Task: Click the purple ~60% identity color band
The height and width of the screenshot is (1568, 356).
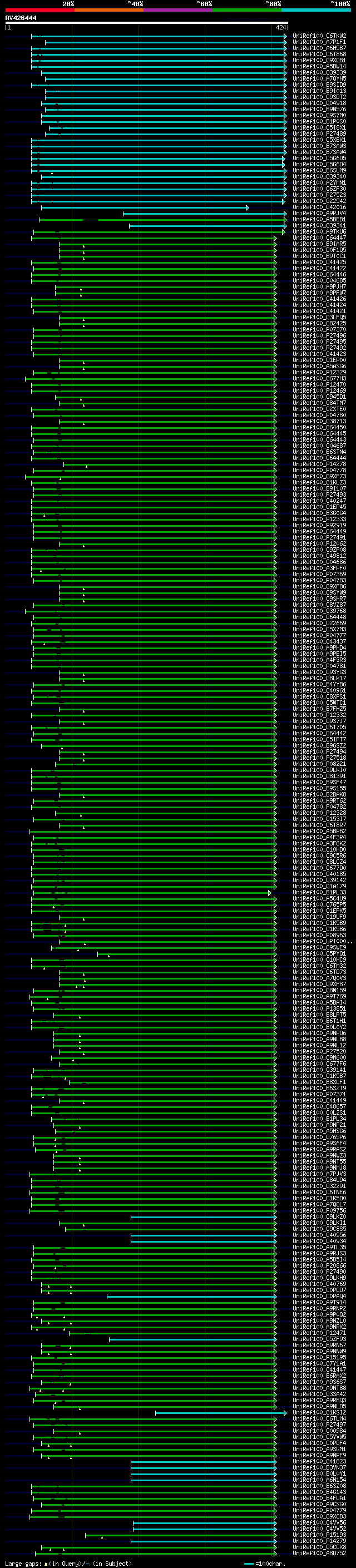Action: pyautogui.click(x=179, y=10)
